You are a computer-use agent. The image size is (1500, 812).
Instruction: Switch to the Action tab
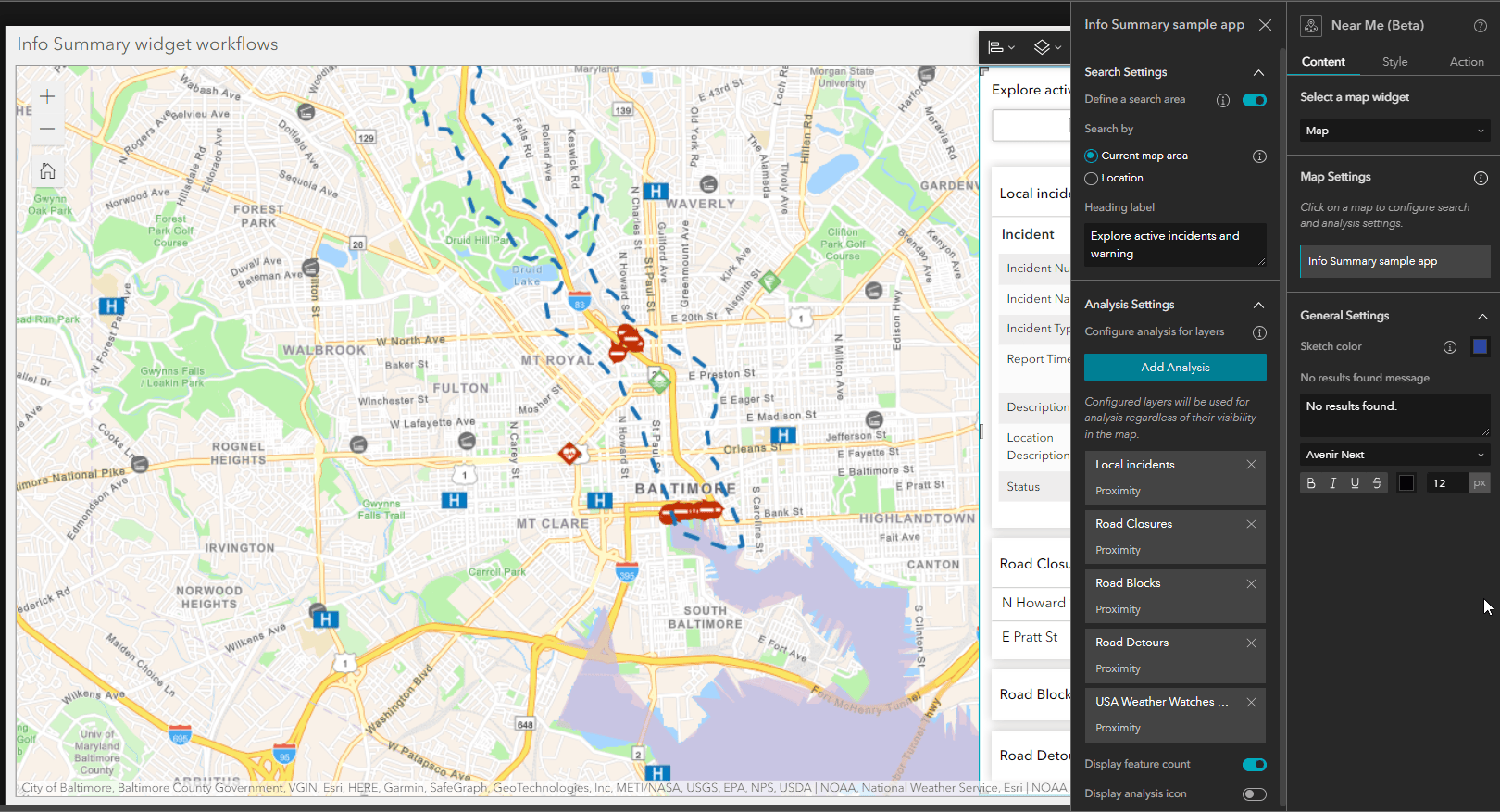tap(1467, 62)
